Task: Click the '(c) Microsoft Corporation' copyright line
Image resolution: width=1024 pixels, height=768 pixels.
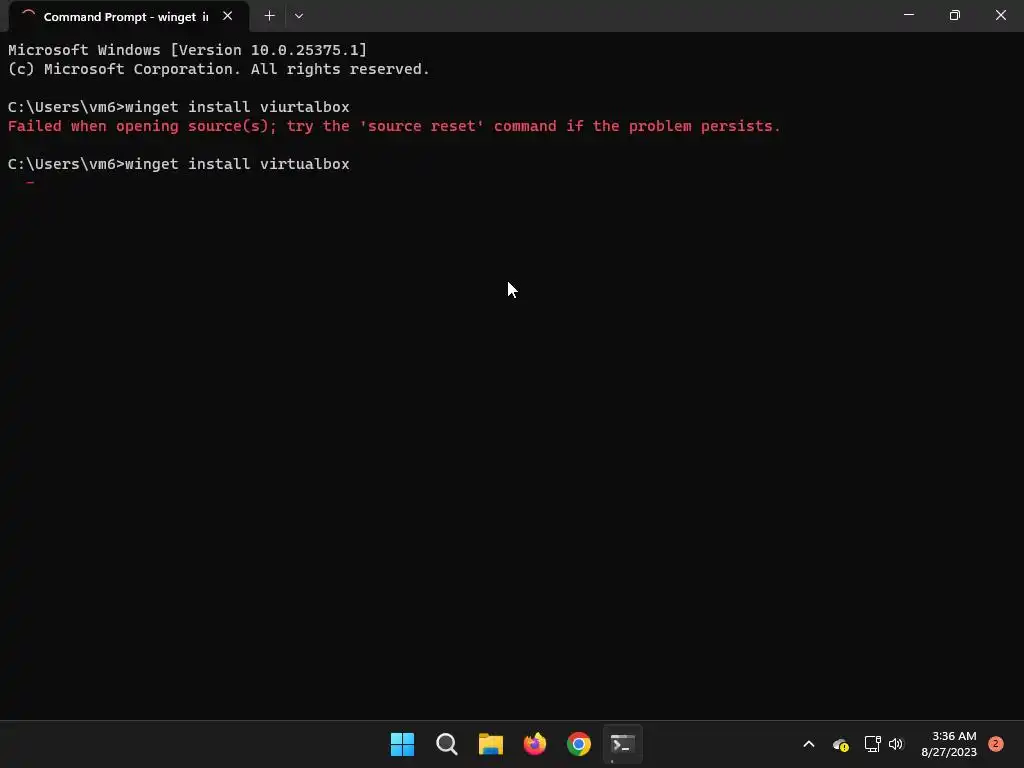Action: pyautogui.click(x=219, y=69)
